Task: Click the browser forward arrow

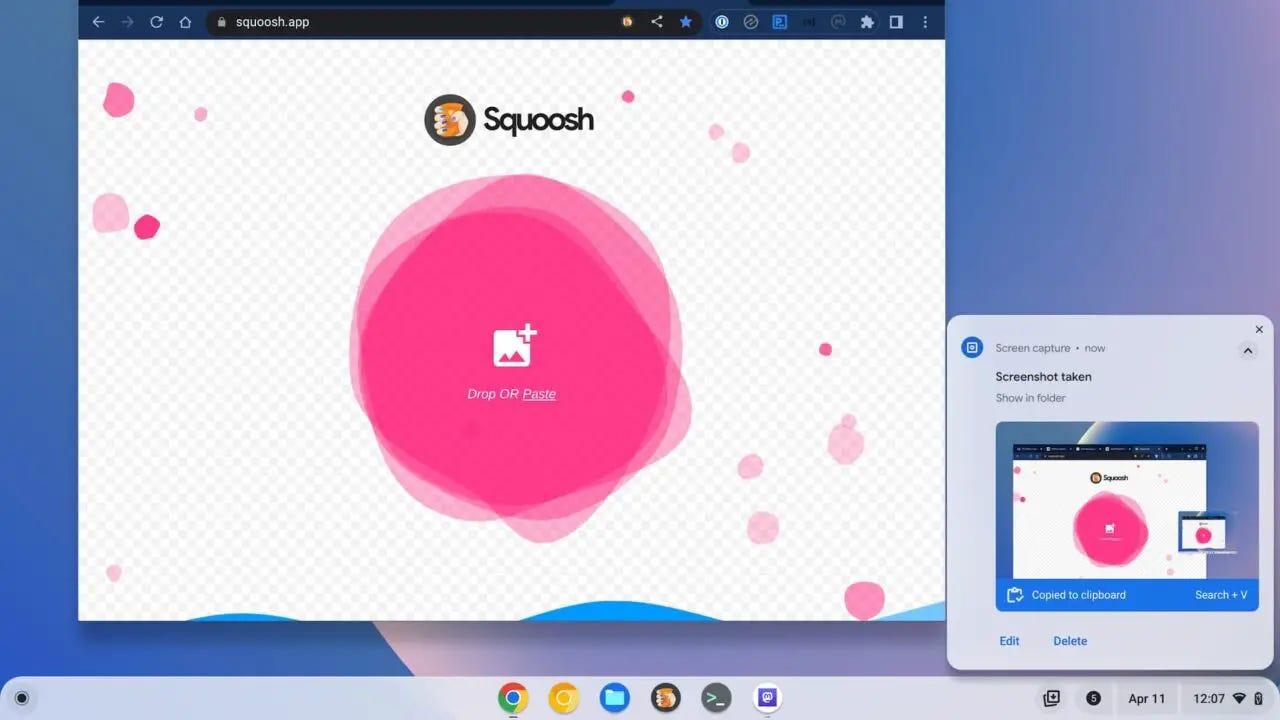Action: point(127,21)
